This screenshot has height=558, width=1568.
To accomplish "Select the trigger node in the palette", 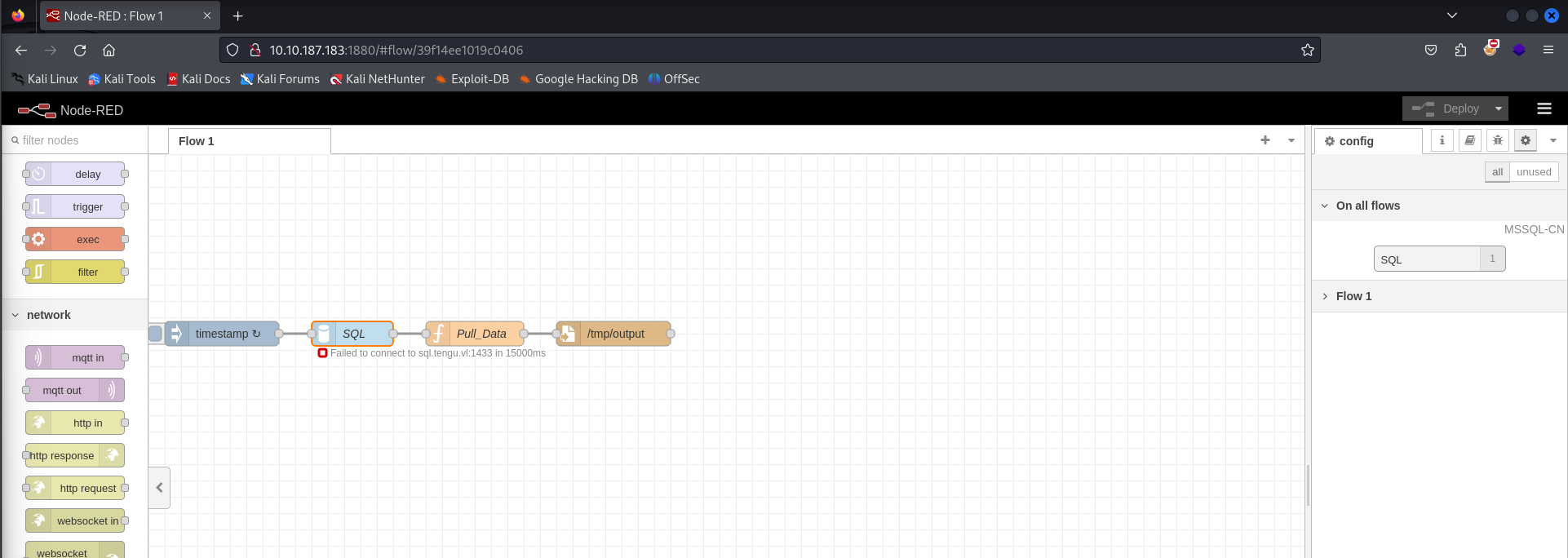I will coord(75,206).
